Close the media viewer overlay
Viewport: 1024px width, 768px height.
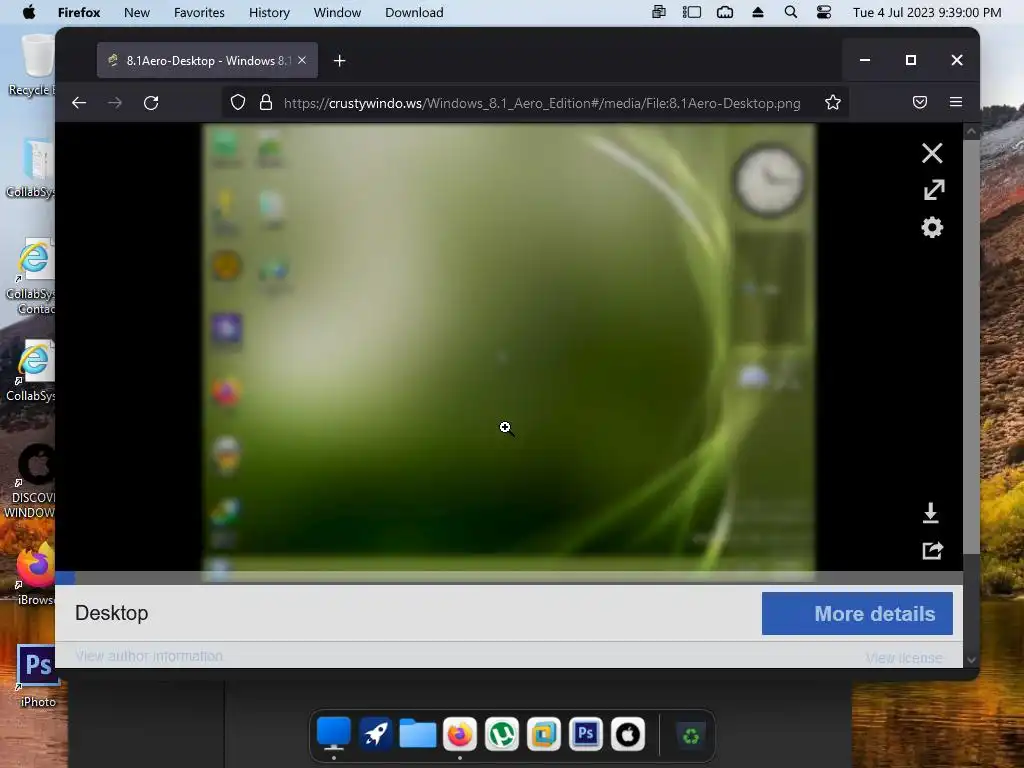(932, 153)
